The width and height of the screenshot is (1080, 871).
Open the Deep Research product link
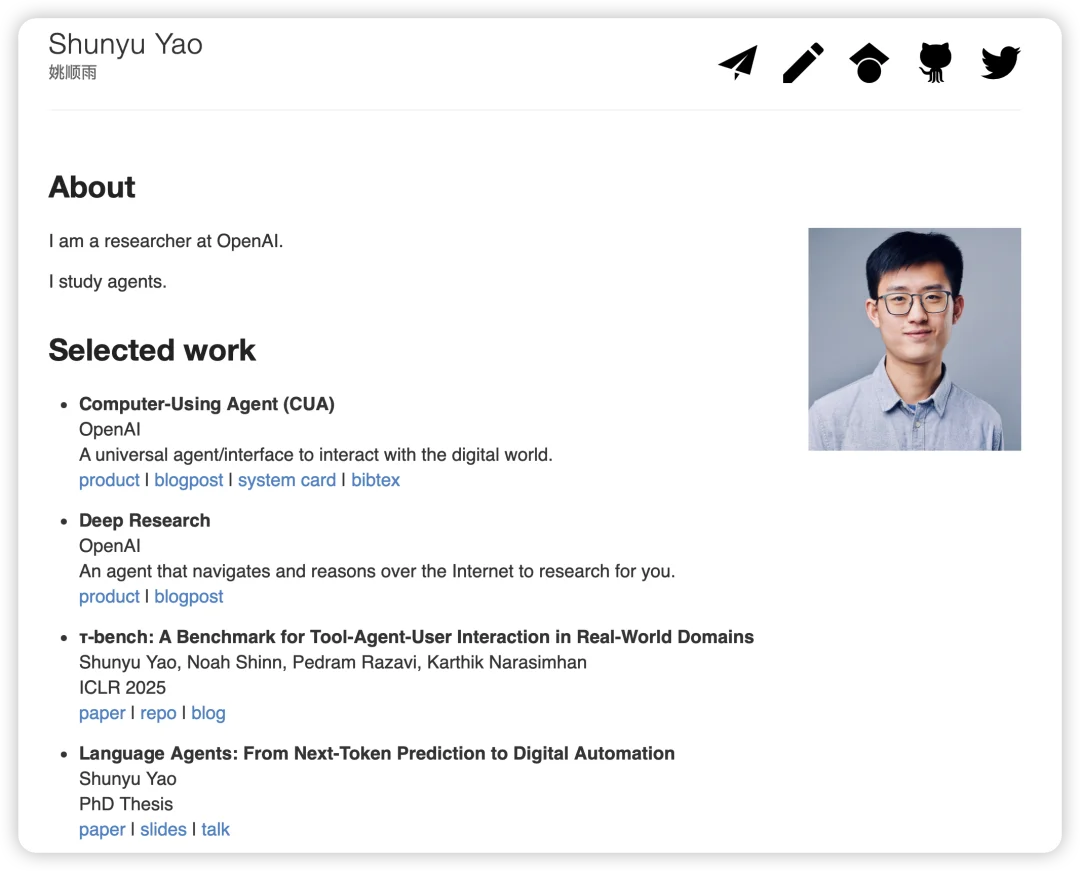point(109,597)
